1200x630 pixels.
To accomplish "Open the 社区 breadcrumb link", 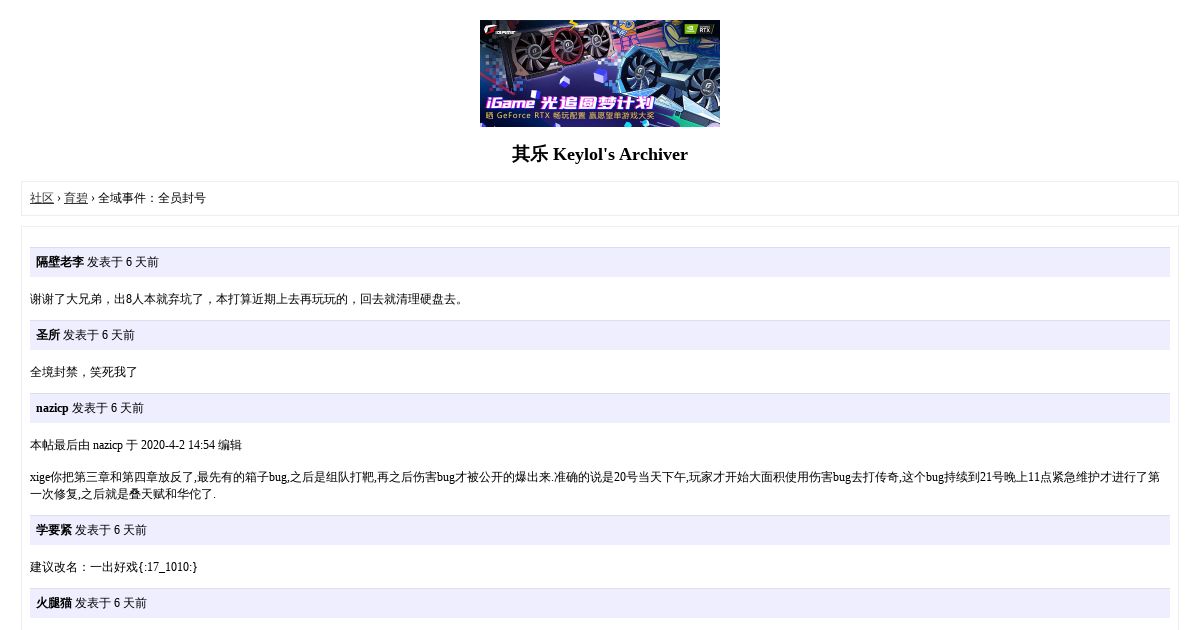I will point(42,198).
